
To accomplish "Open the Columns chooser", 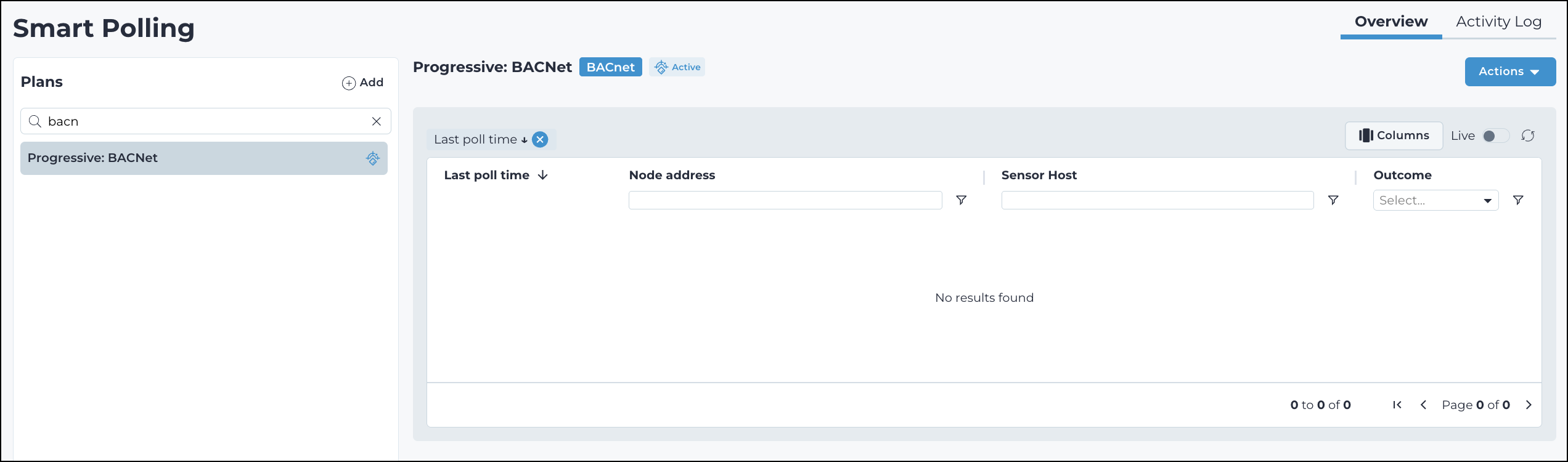I will 1394,136.
